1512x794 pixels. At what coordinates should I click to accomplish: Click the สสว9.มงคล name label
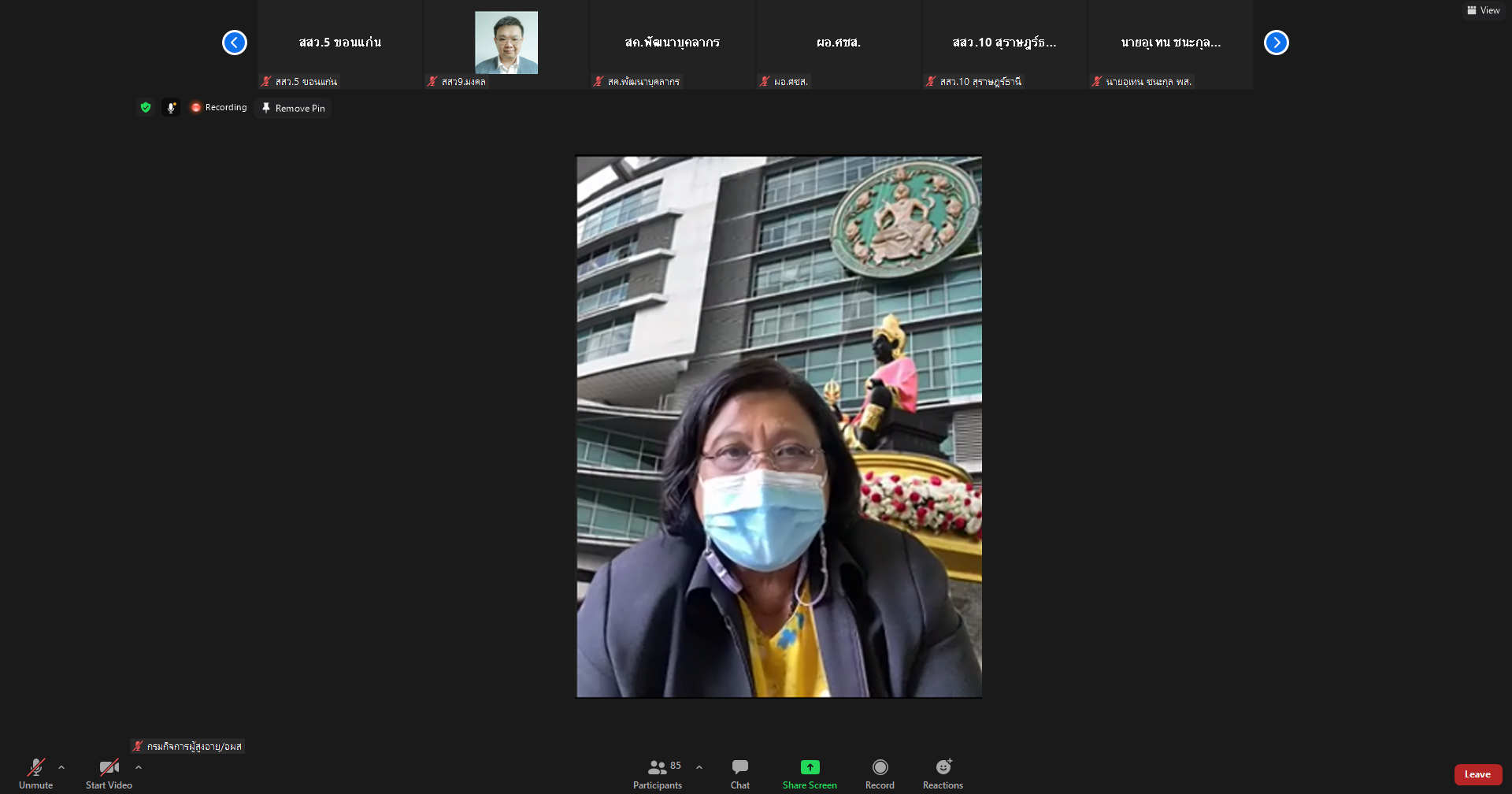(457, 81)
